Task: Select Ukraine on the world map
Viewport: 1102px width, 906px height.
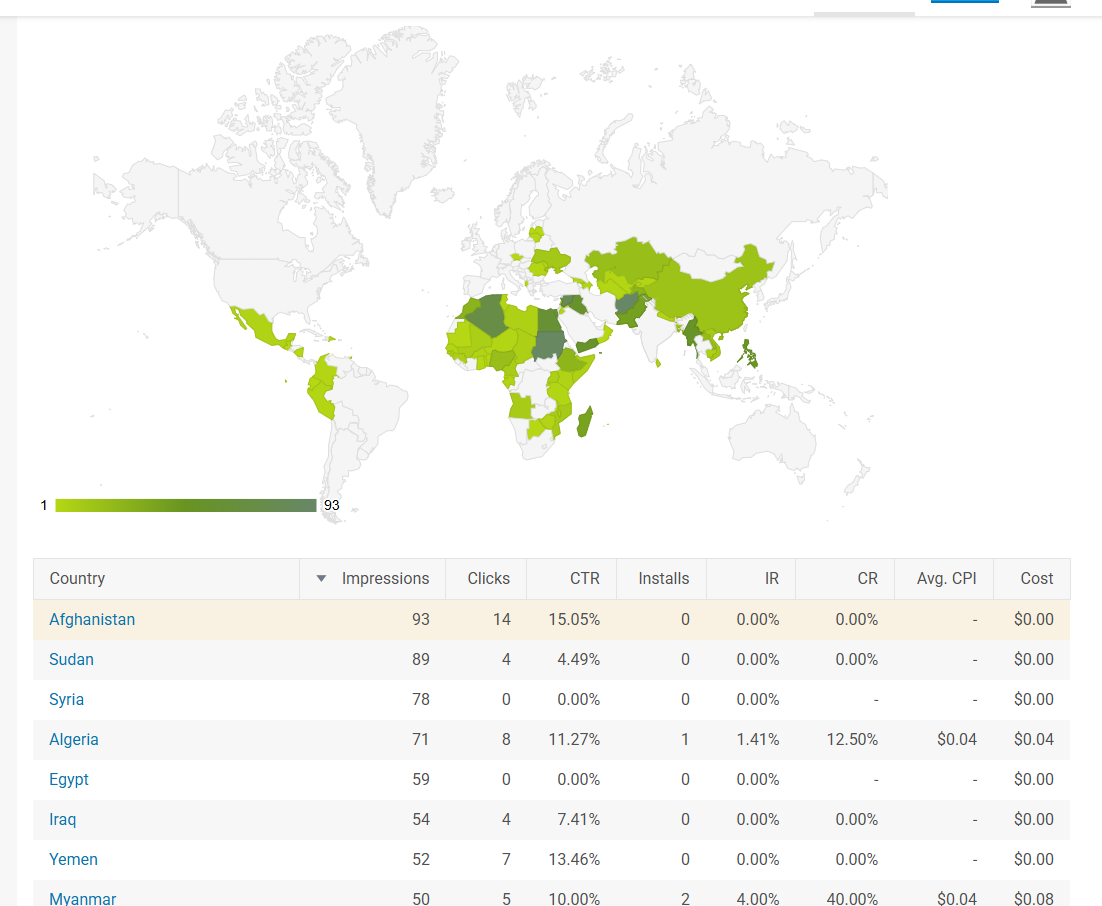Action: point(550,260)
